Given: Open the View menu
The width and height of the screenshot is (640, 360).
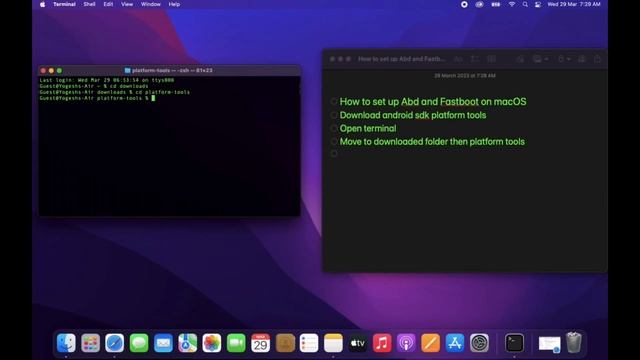Looking at the screenshot, I should 127,4.
